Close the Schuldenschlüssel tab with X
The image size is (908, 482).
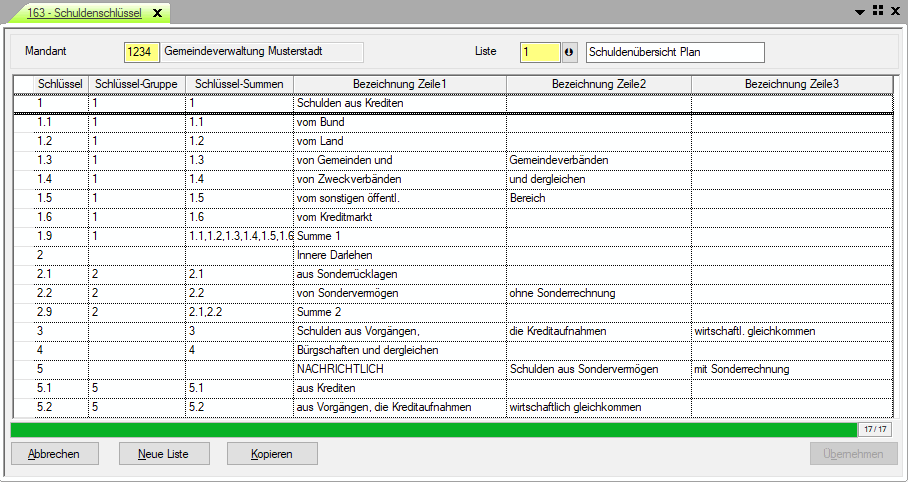pyautogui.click(x=157, y=12)
